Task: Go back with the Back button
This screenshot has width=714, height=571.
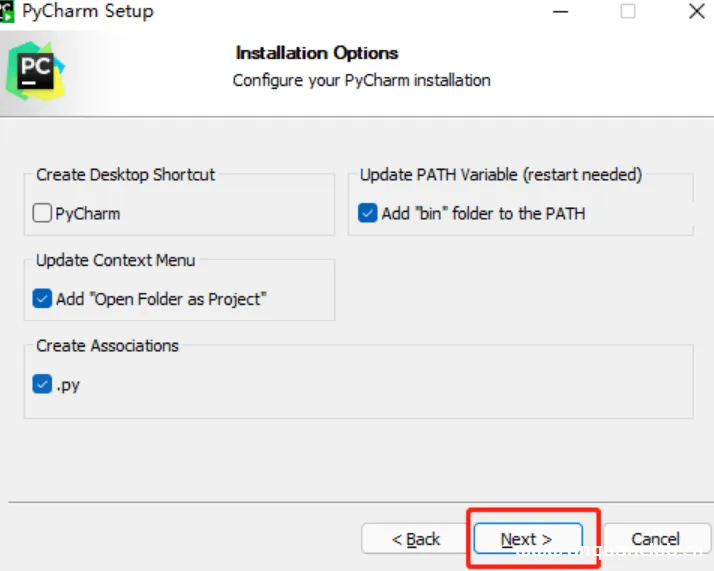Action: point(415,540)
